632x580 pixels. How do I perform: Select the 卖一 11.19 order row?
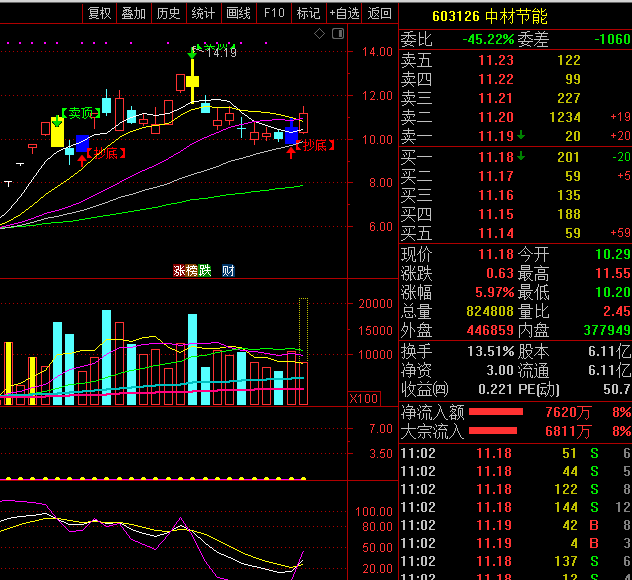pos(516,136)
